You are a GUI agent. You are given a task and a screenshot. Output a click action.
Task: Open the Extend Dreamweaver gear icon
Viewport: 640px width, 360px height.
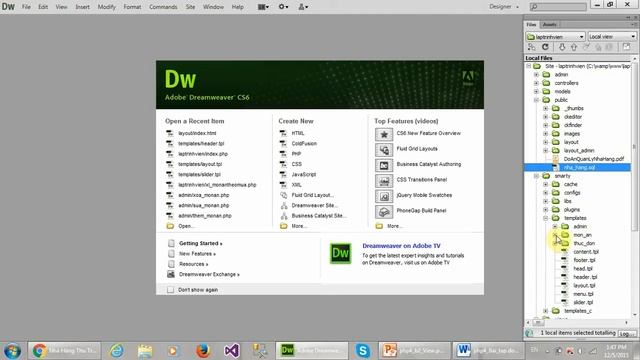coord(283,7)
